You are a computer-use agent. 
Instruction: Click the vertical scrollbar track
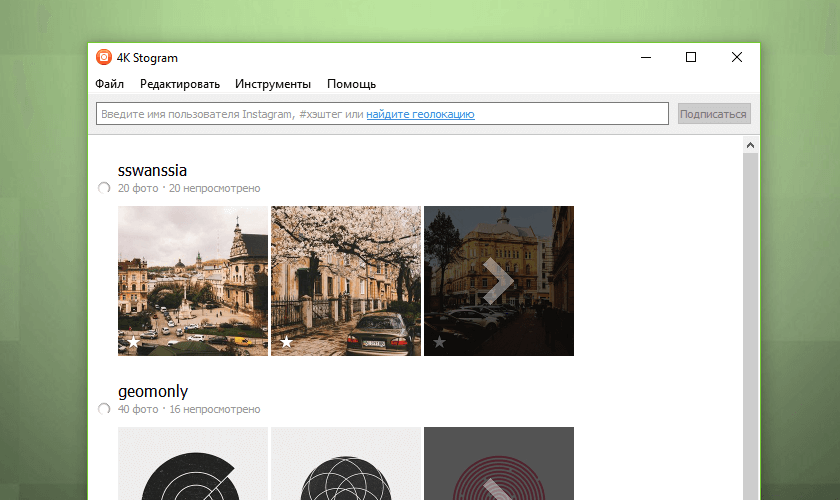[750, 326]
